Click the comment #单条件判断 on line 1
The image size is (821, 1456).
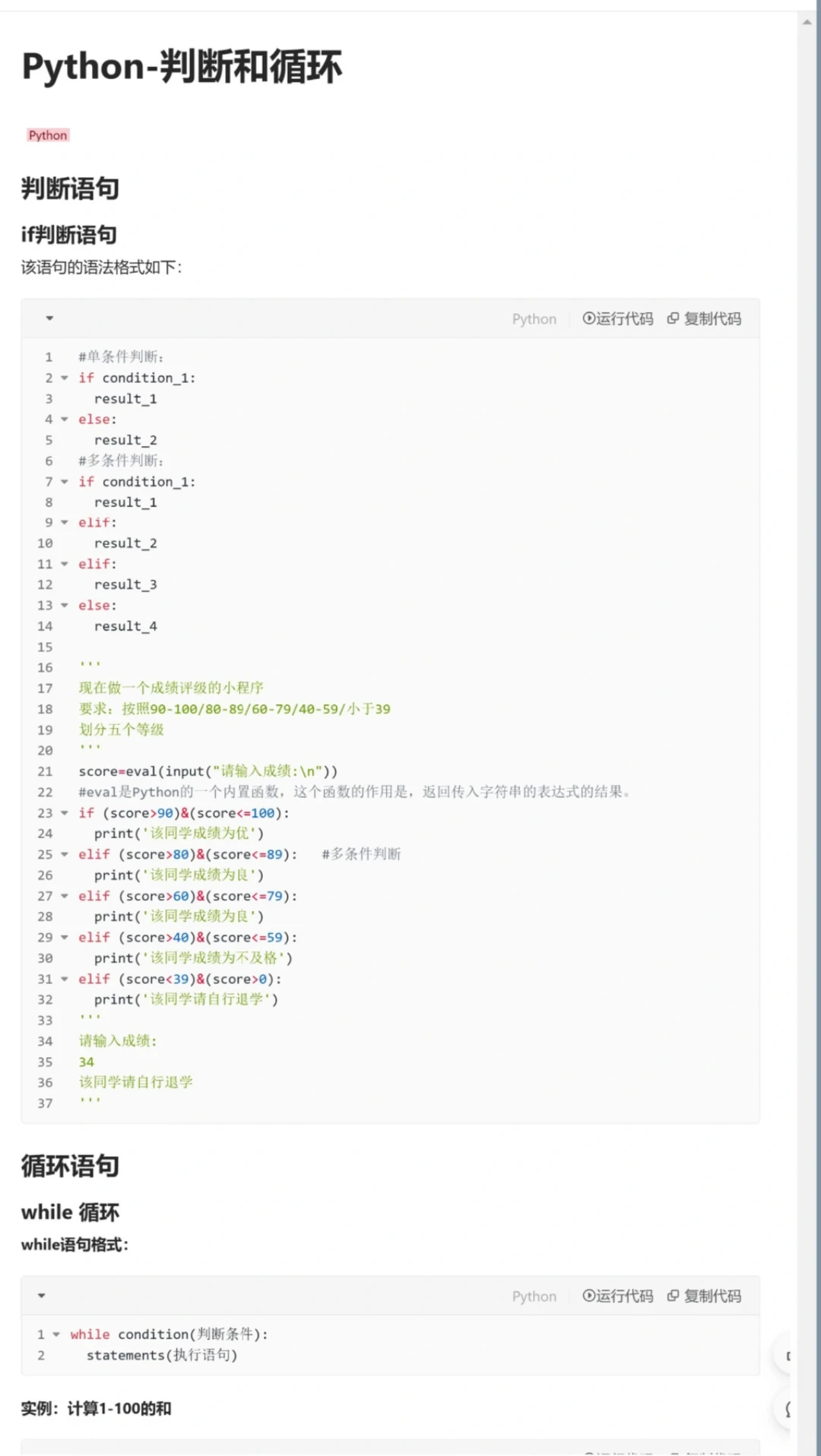tap(121, 357)
